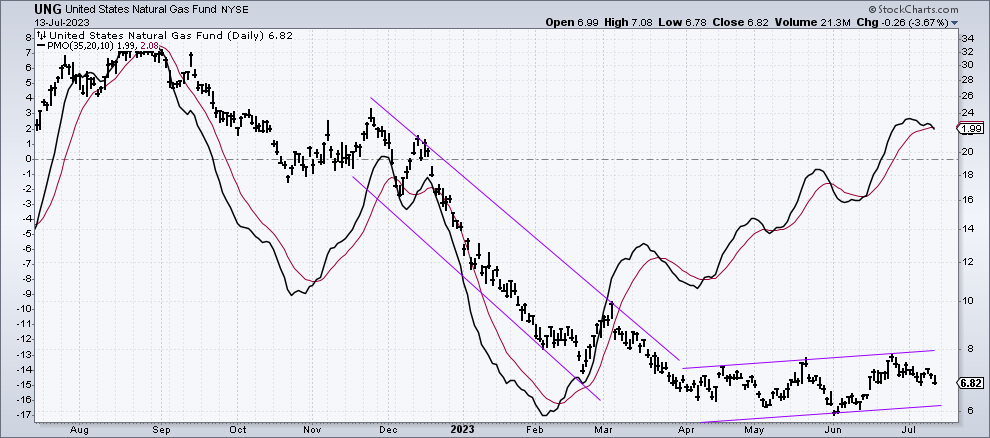Image resolution: width=990 pixels, height=438 pixels.
Task: Click the 1.99 PMO value tag
Action: (968, 129)
